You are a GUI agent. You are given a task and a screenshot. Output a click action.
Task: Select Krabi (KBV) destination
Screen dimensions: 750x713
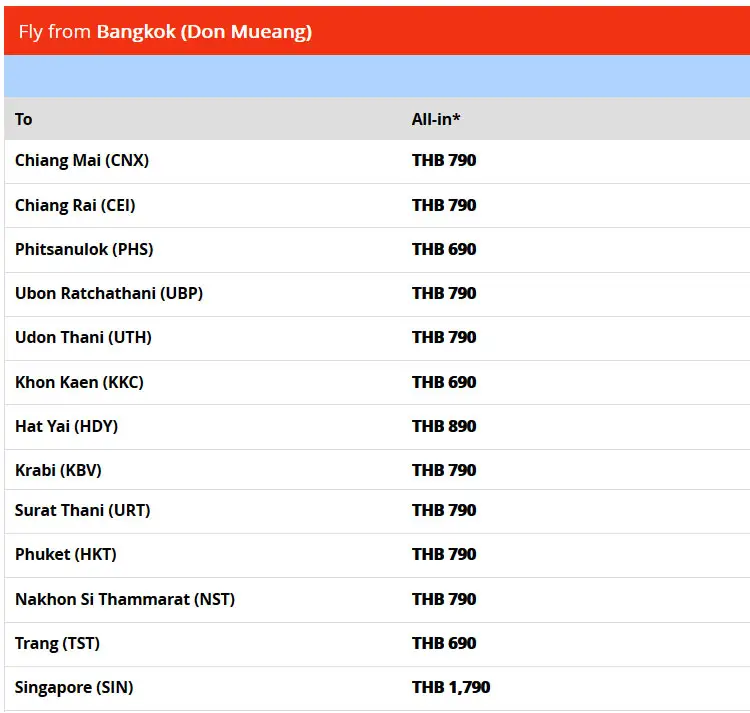[58, 470]
